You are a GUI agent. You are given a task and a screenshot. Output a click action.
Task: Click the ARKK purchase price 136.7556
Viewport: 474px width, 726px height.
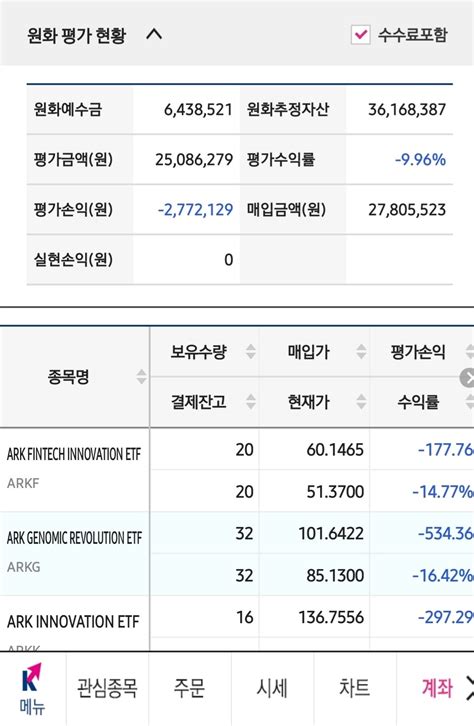click(331, 617)
